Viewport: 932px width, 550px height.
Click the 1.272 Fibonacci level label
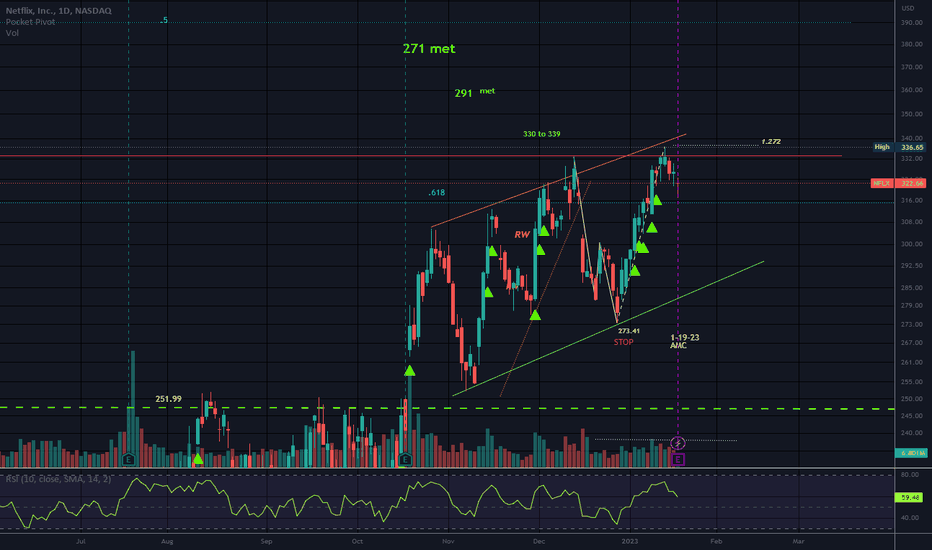[770, 142]
